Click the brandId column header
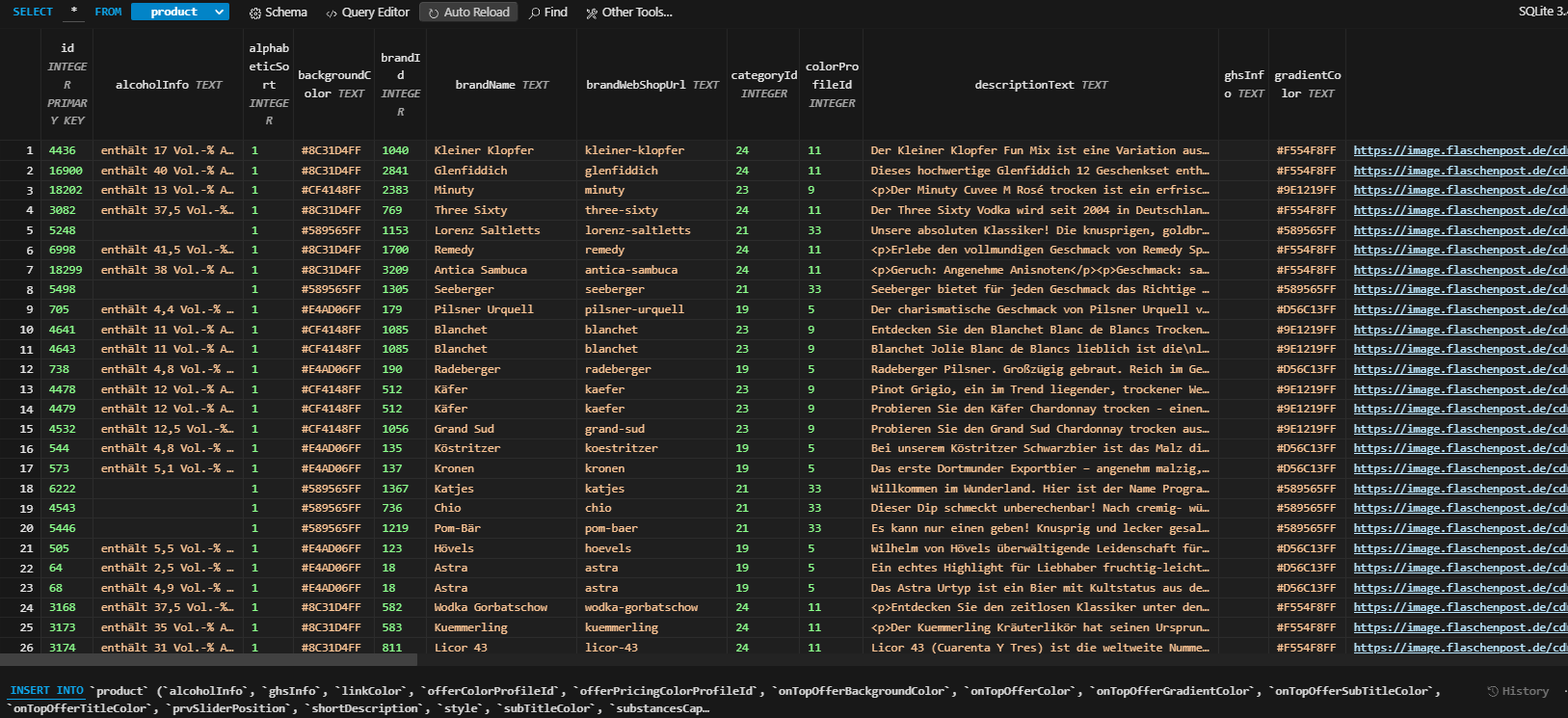This screenshot has width=1568, height=718. (x=400, y=84)
